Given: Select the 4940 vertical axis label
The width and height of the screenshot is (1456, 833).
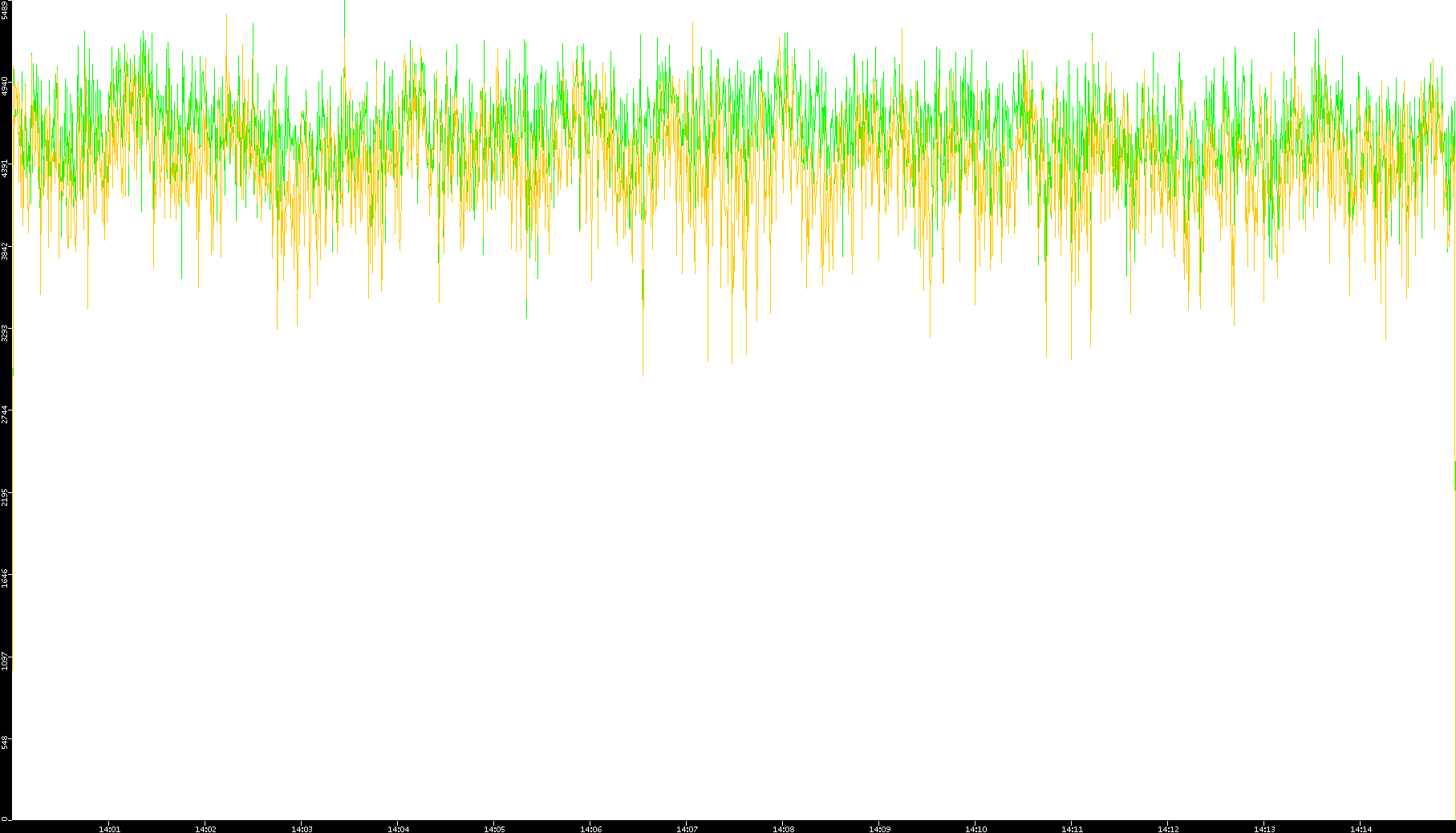Looking at the screenshot, I should [5, 86].
